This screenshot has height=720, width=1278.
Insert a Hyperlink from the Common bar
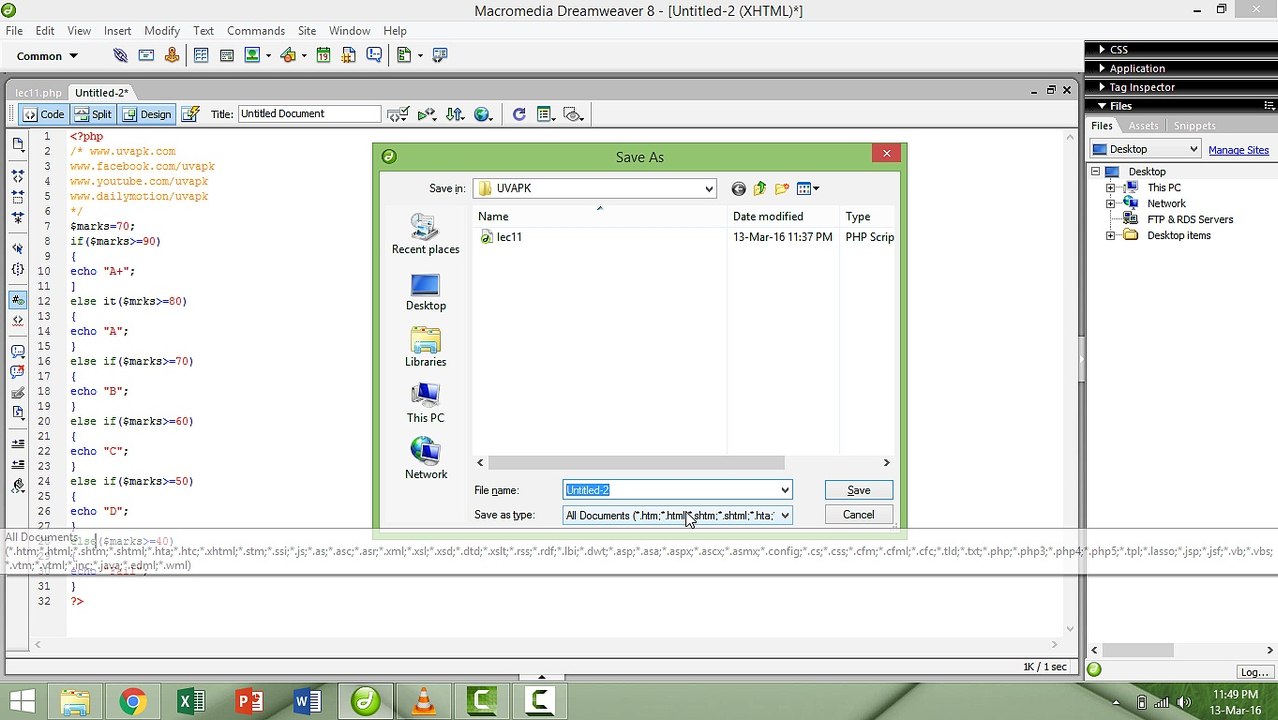(120, 55)
